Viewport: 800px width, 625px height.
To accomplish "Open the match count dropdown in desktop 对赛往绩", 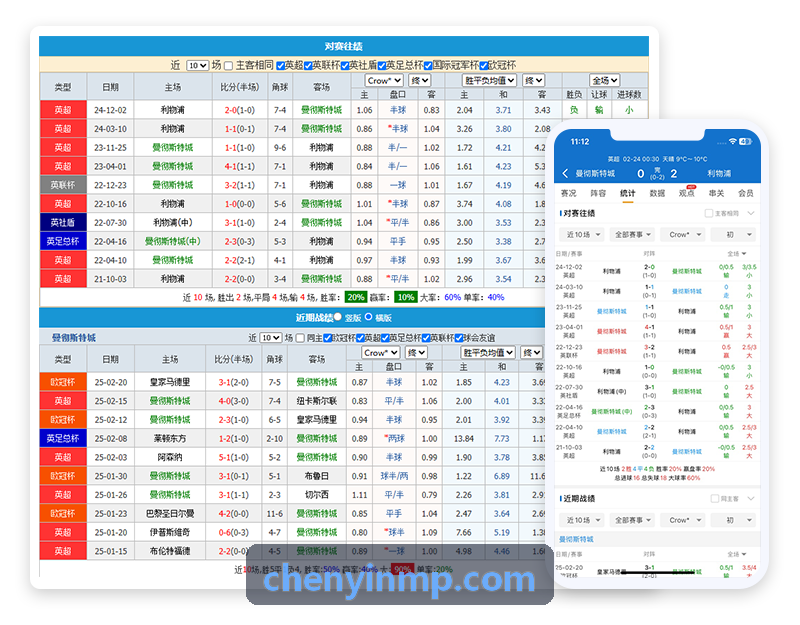I will tap(198, 65).
